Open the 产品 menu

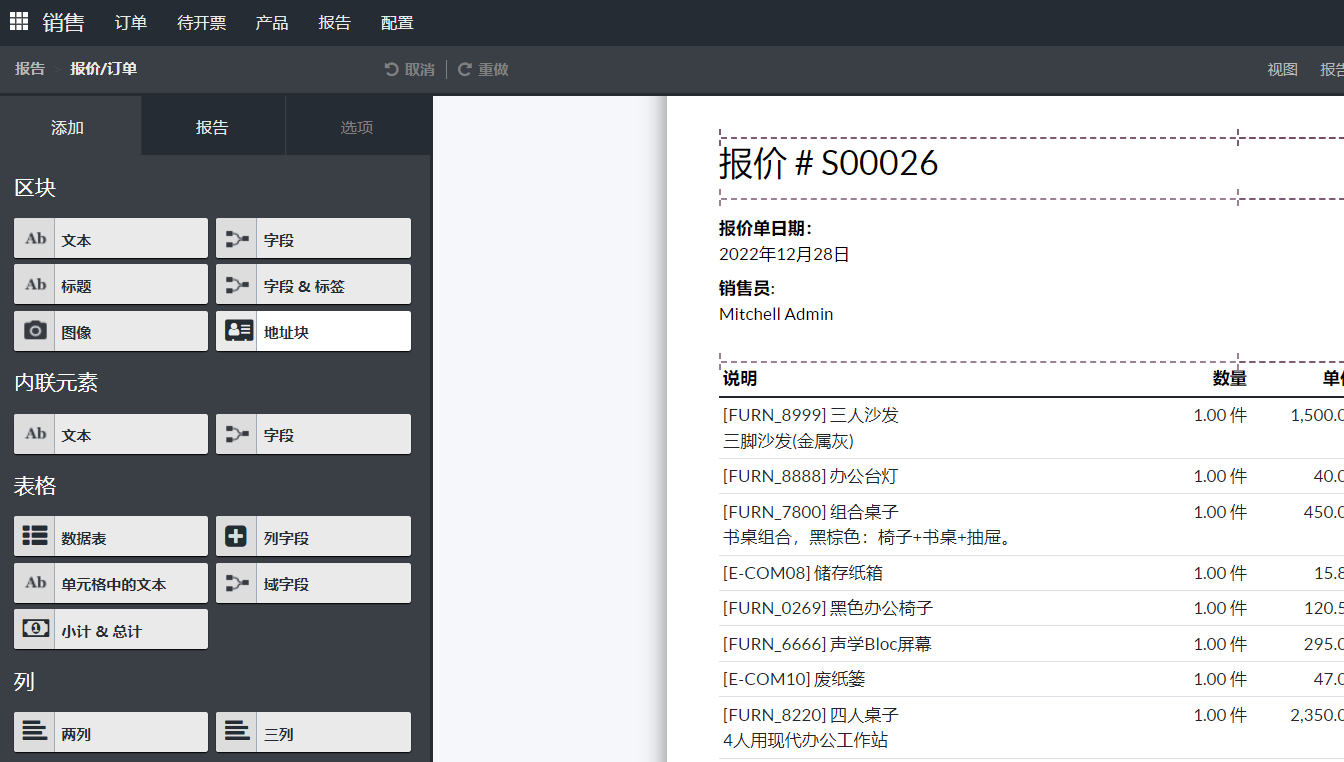272,23
